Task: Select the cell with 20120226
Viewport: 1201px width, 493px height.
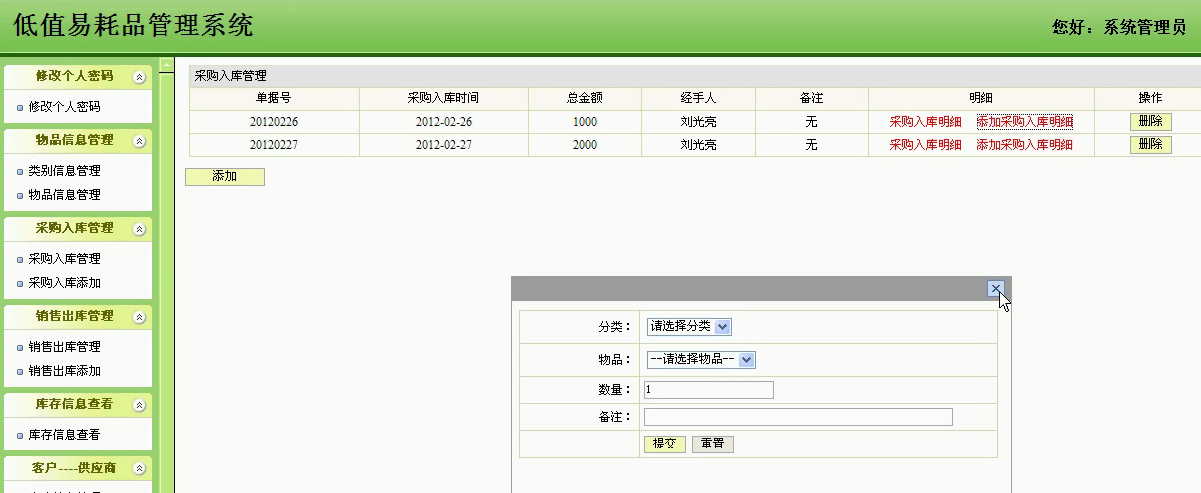Action: 274,122
